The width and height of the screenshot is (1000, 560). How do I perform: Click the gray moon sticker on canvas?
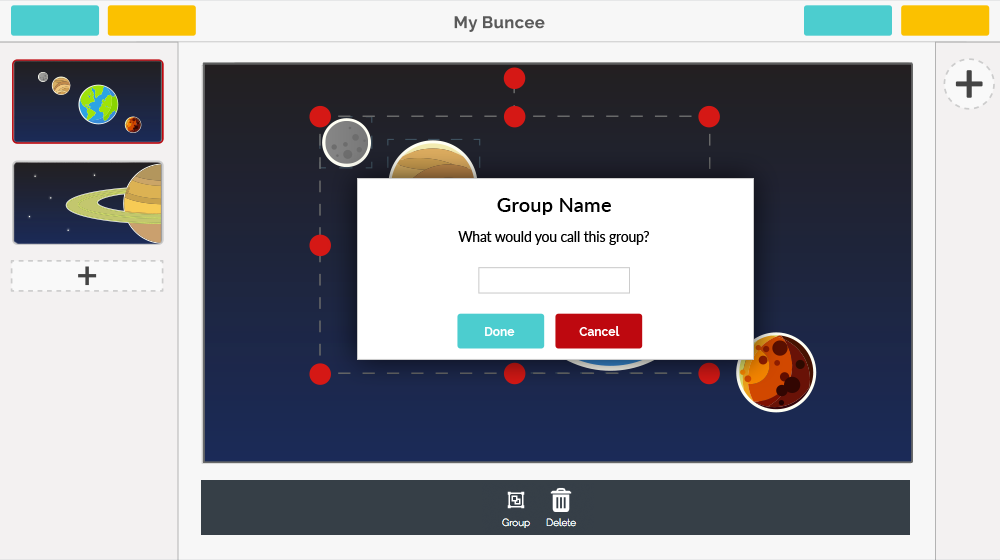click(x=346, y=142)
